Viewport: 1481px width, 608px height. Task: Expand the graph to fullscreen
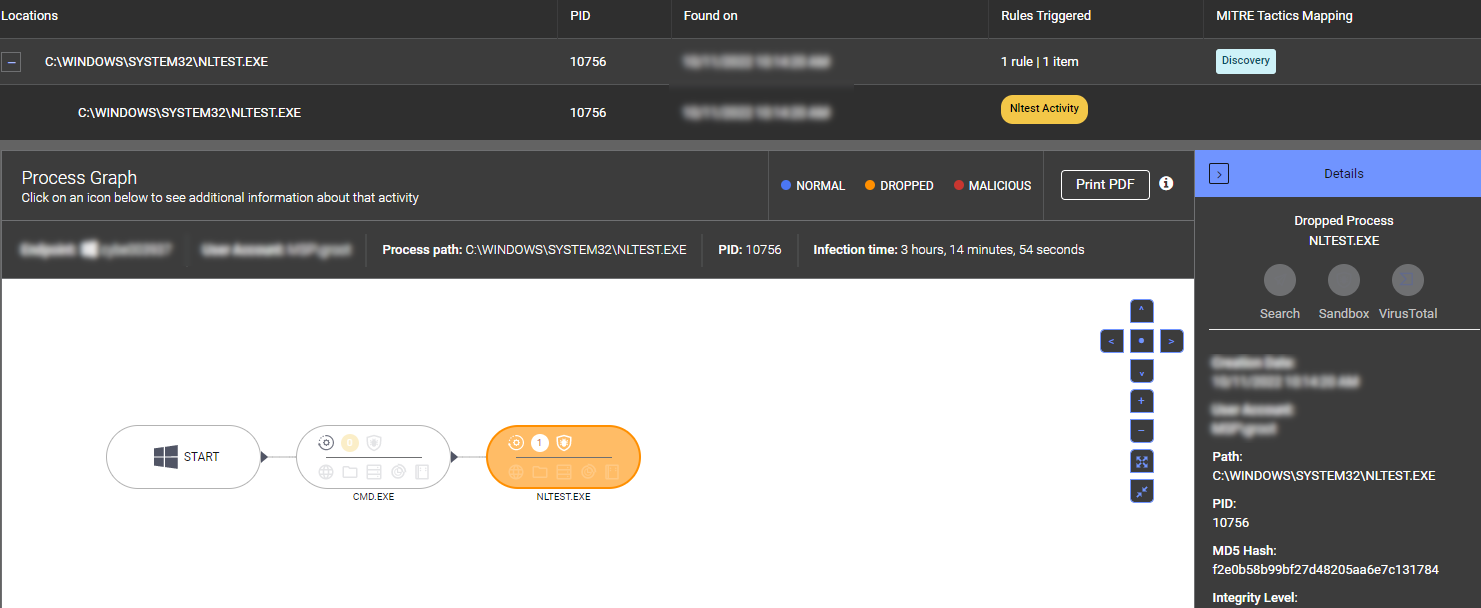(x=1141, y=461)
